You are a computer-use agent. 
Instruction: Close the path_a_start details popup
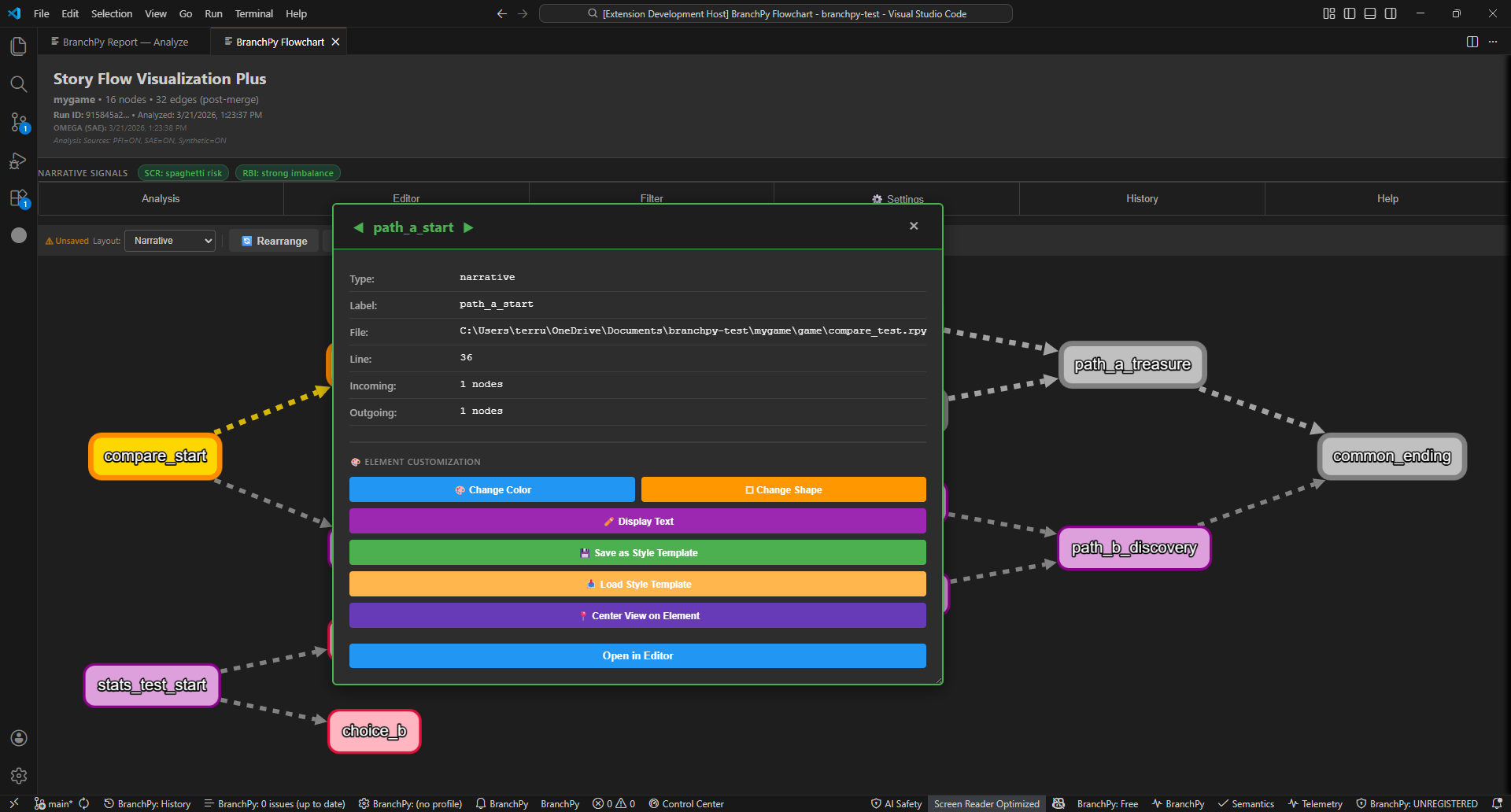[x=914, y=226]
